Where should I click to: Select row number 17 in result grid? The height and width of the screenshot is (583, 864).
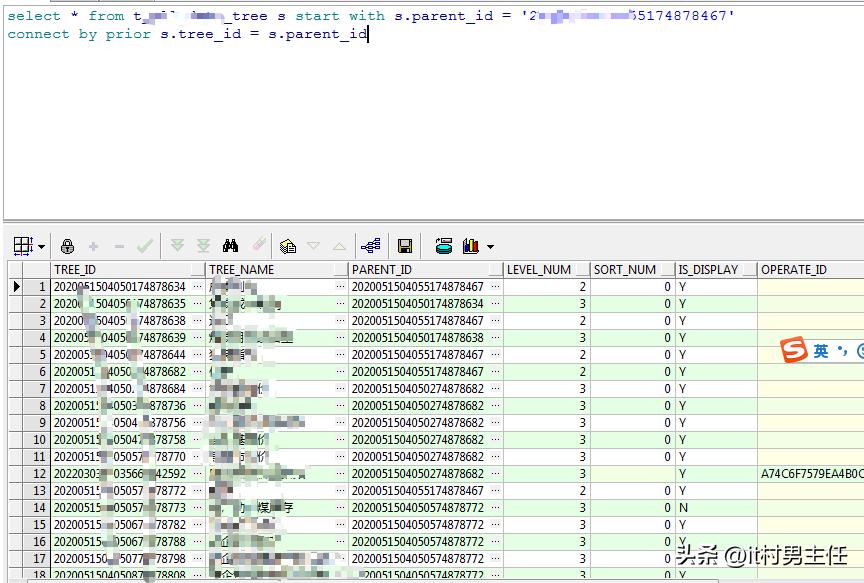[x=36, y=558]
